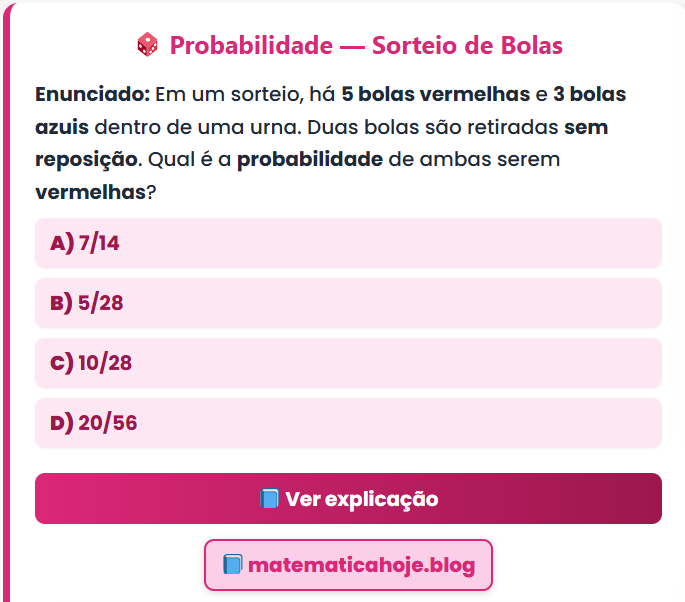The width and height of the screenshot is (685, 602).
Task: Click 'Sorteio de Bolas' in the heading
Action: [x=467, y=45]
